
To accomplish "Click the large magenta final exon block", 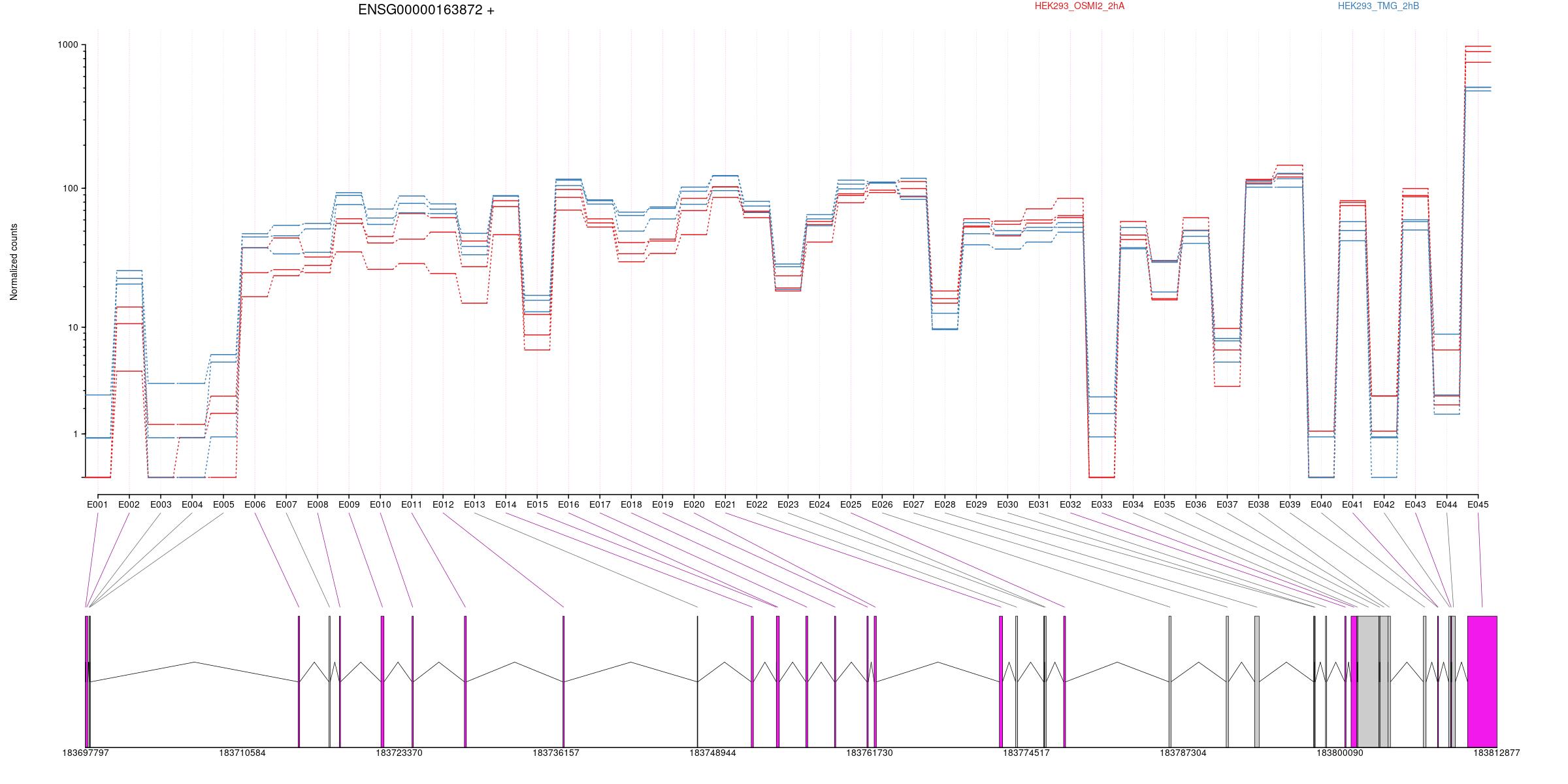I will click(1482, 681).
